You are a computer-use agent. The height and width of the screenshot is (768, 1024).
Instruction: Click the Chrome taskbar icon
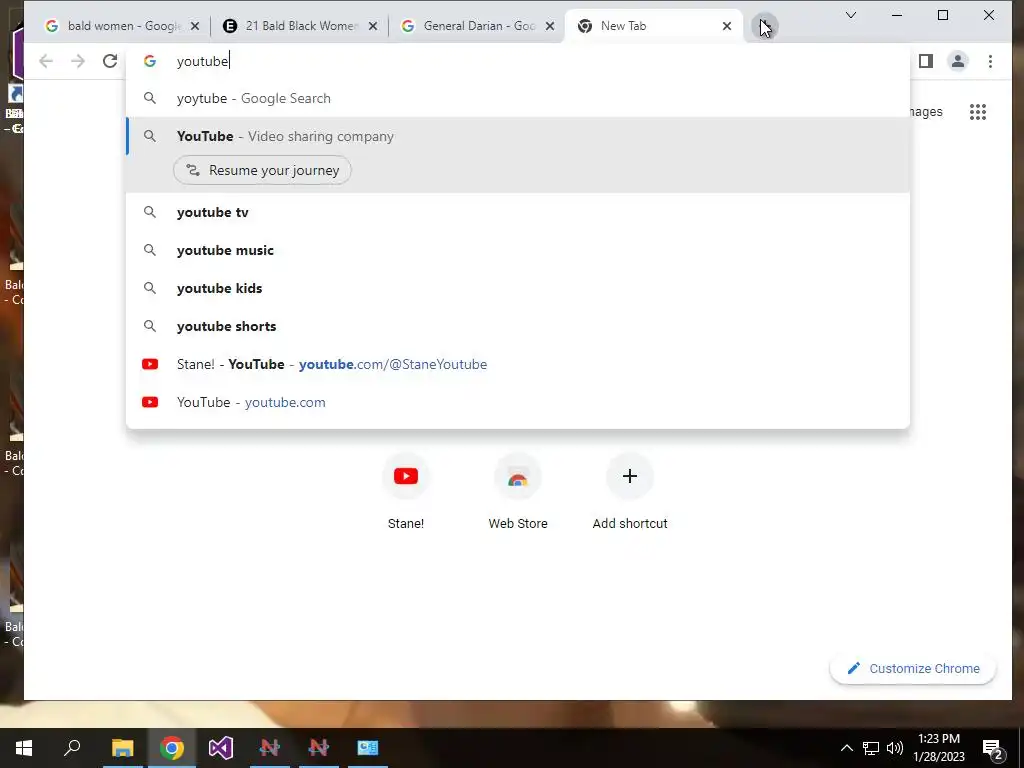coord(172,748)
